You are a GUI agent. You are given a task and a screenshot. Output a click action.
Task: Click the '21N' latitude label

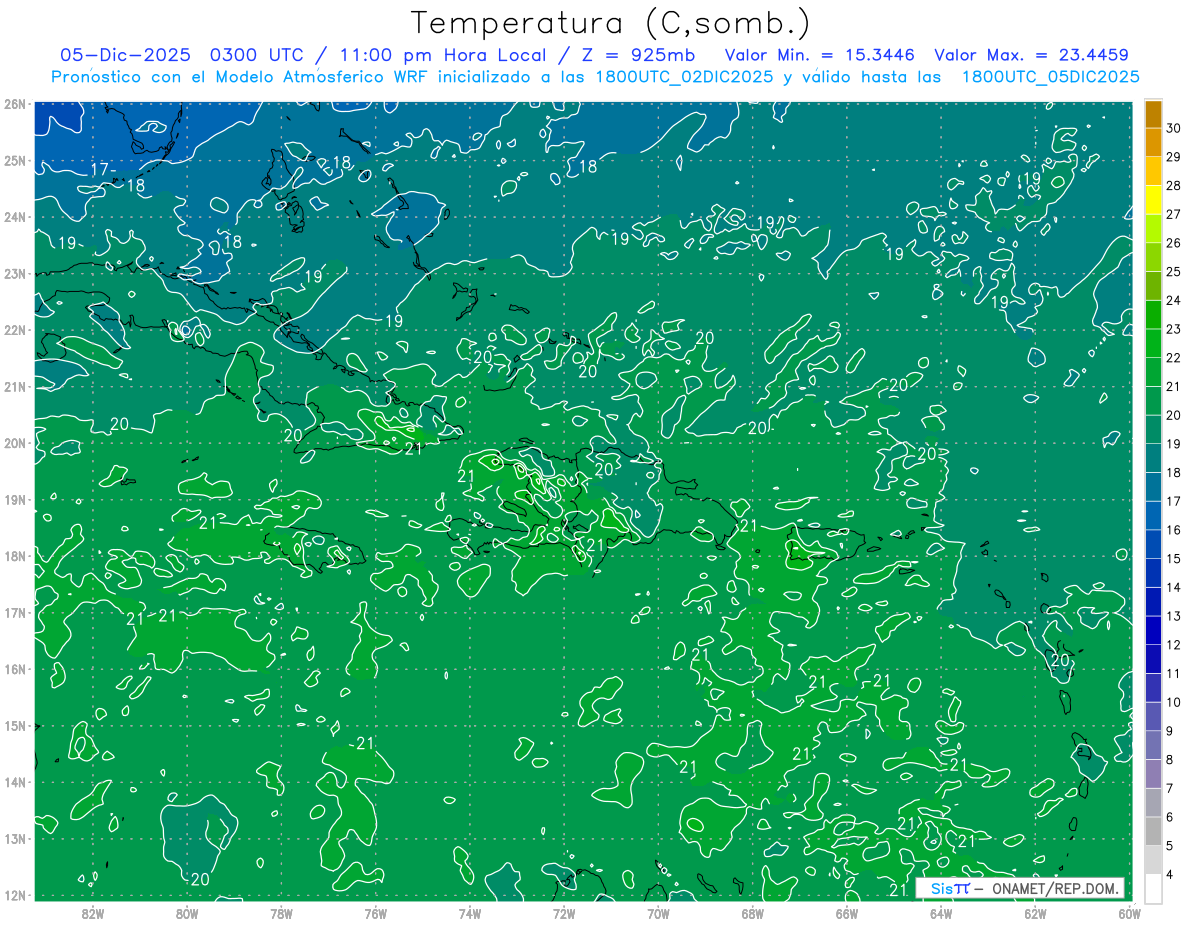tap(15, 387)
